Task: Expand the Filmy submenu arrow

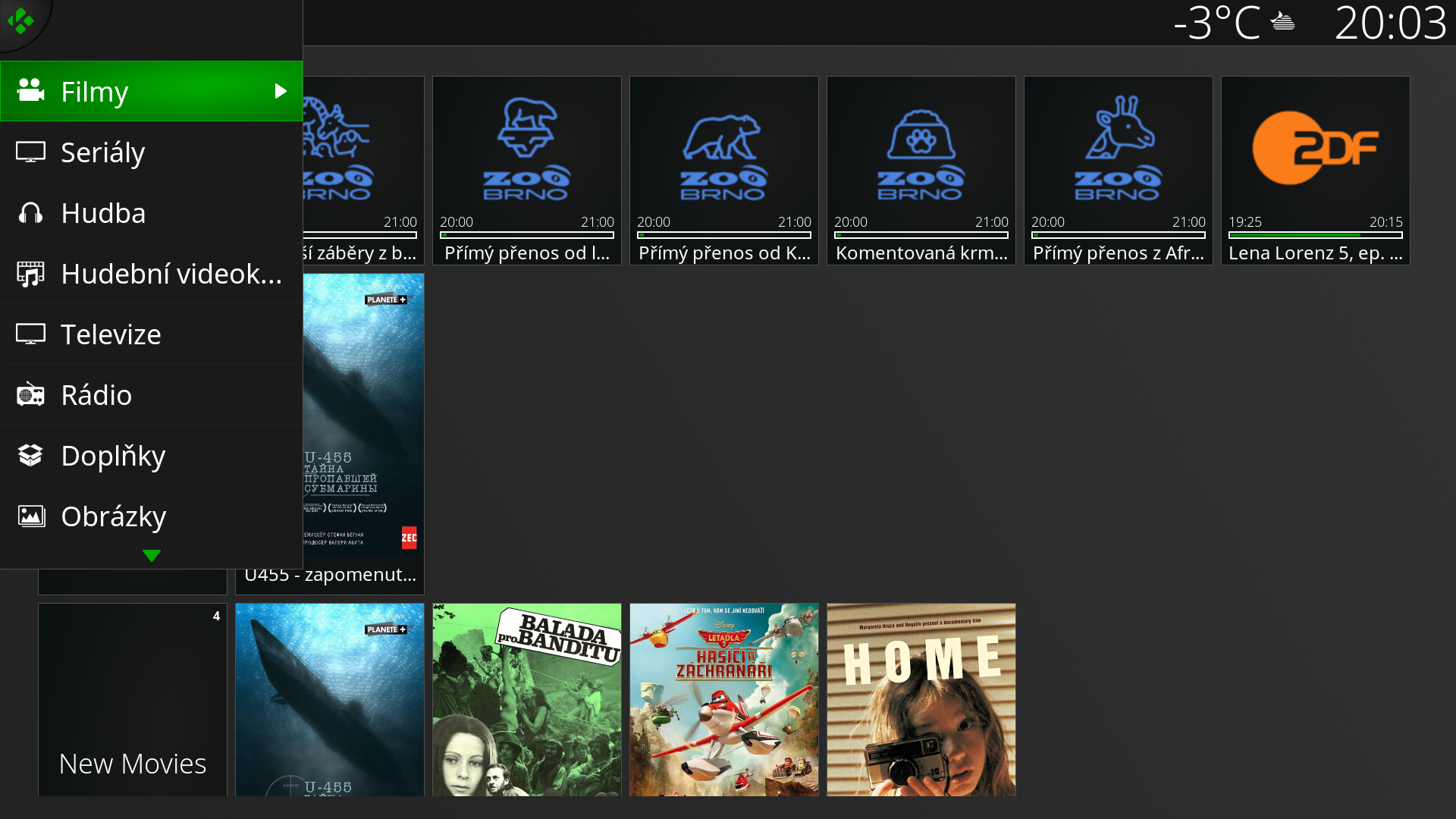Action: click(x=281, y=91)
